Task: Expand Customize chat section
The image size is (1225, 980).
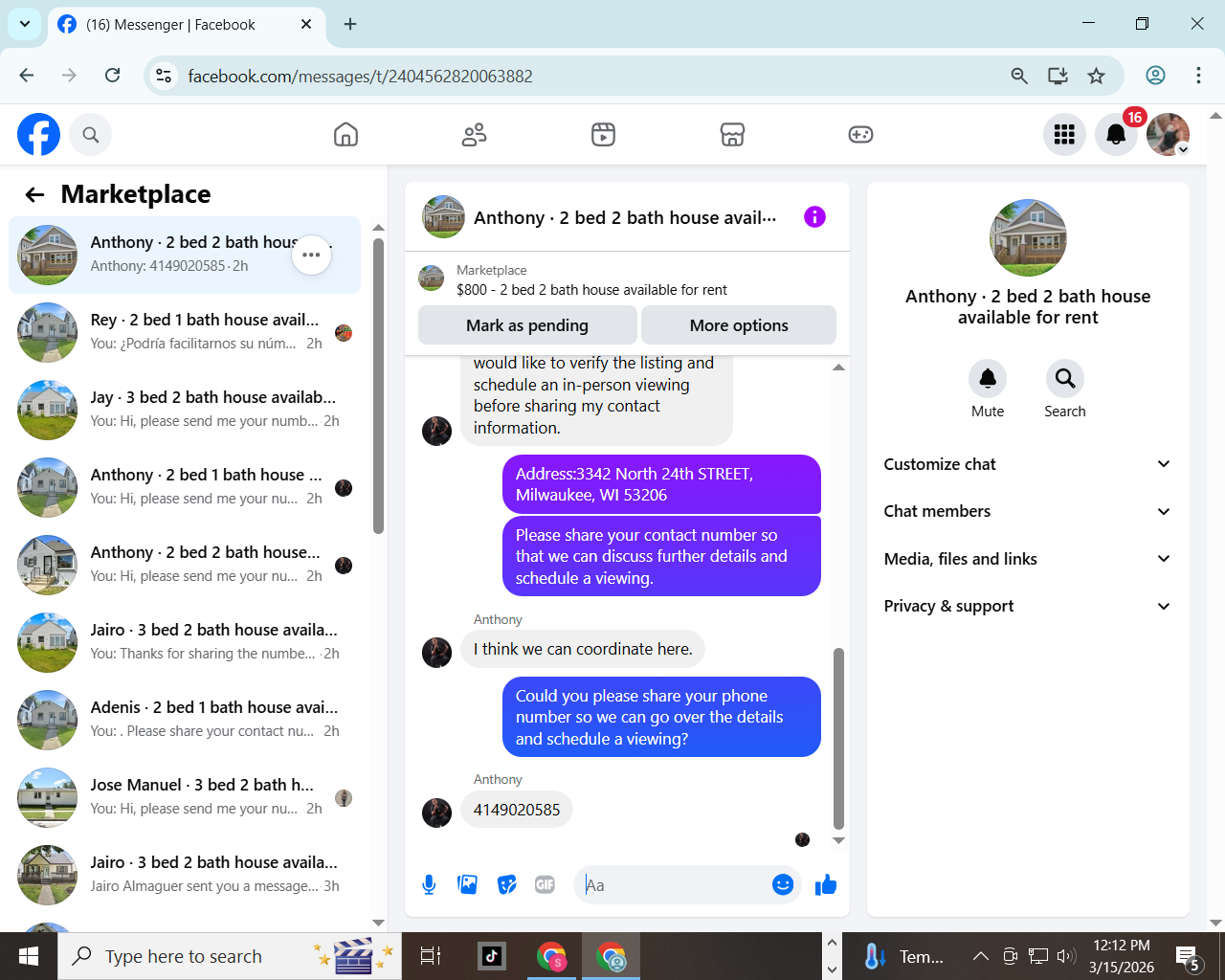Action: [1028, 464]
